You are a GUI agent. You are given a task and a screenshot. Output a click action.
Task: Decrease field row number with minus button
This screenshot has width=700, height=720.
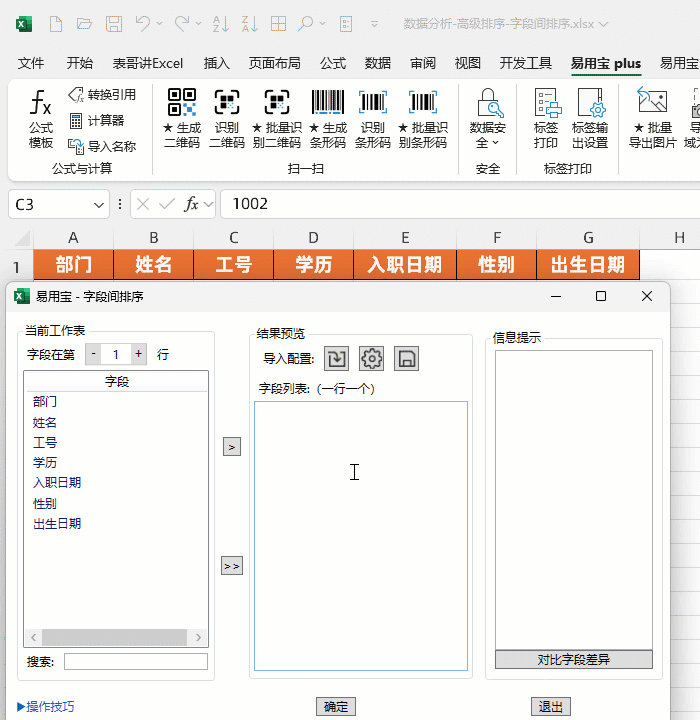pyautogui.click(x=93, y=354)
